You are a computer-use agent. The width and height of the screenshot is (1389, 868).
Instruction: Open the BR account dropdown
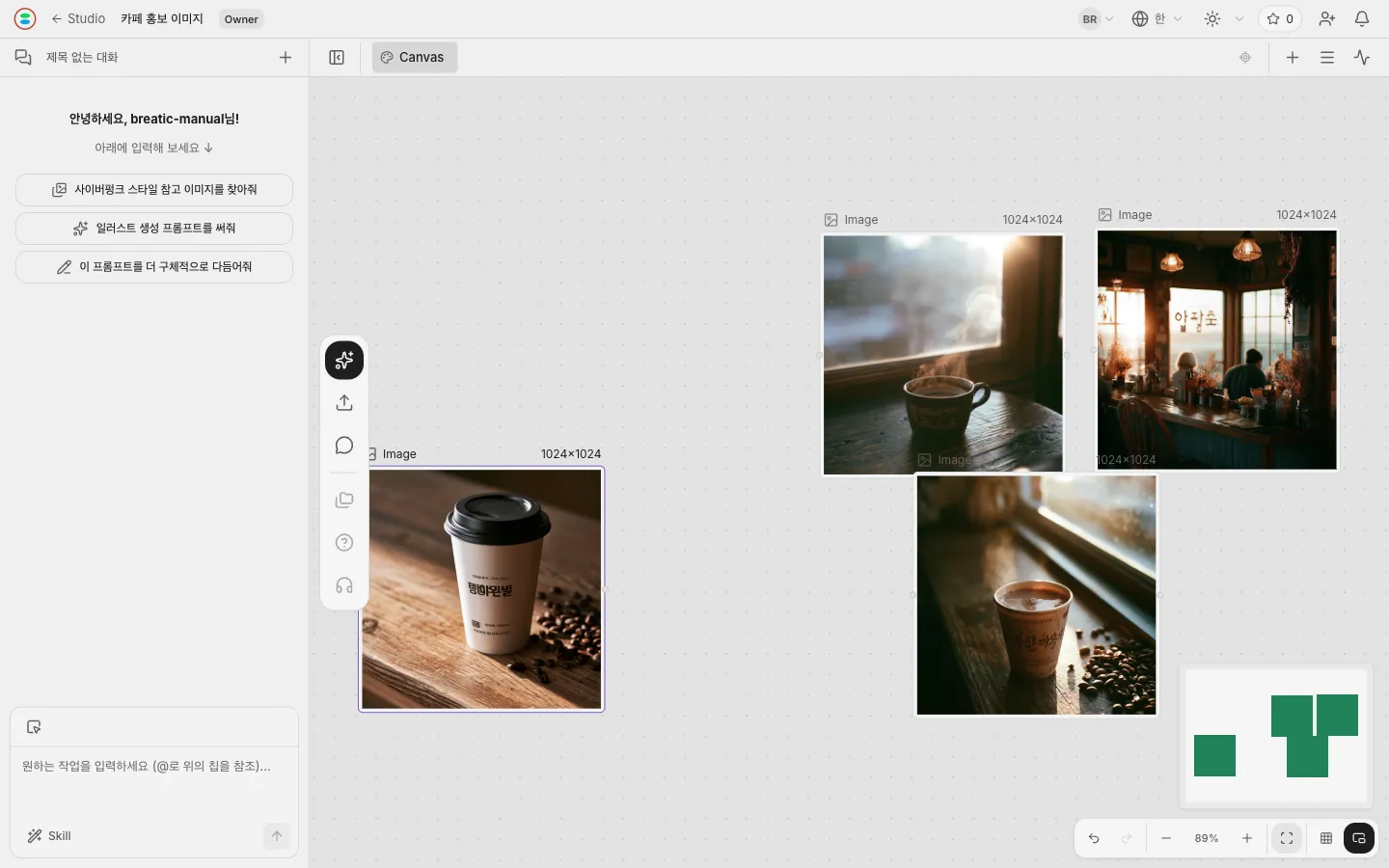1097,19
